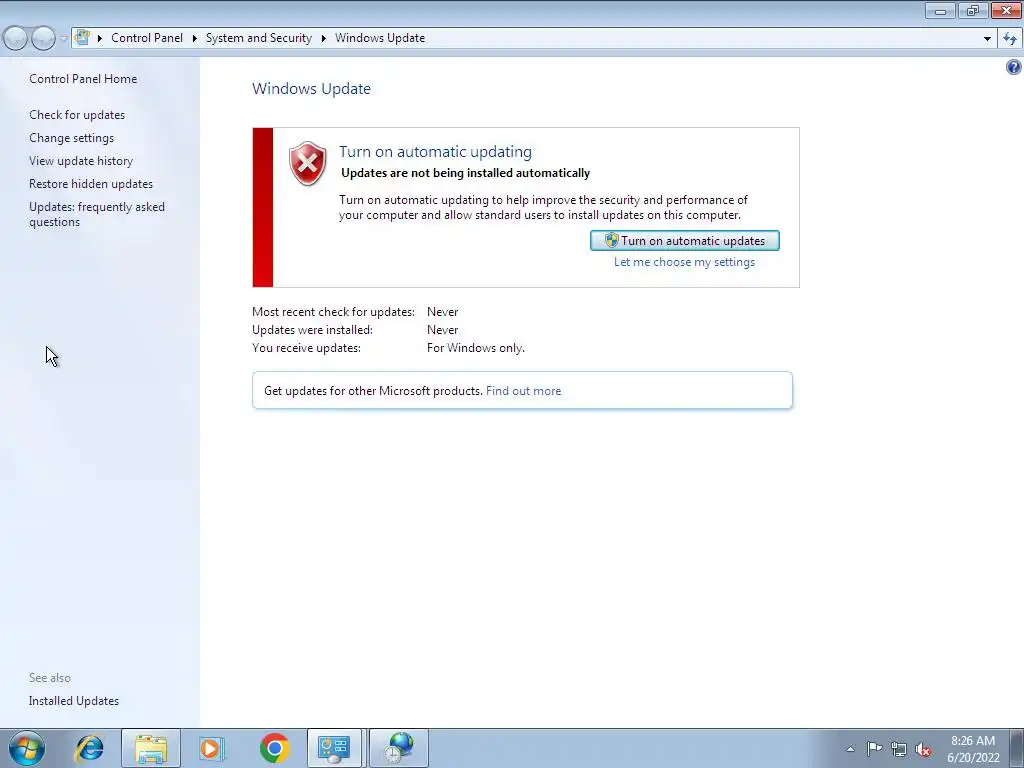Click 'Turn on automatic updating' heading
The image size is (1024, 768).
pyautogui.click(x=435, y=152)
